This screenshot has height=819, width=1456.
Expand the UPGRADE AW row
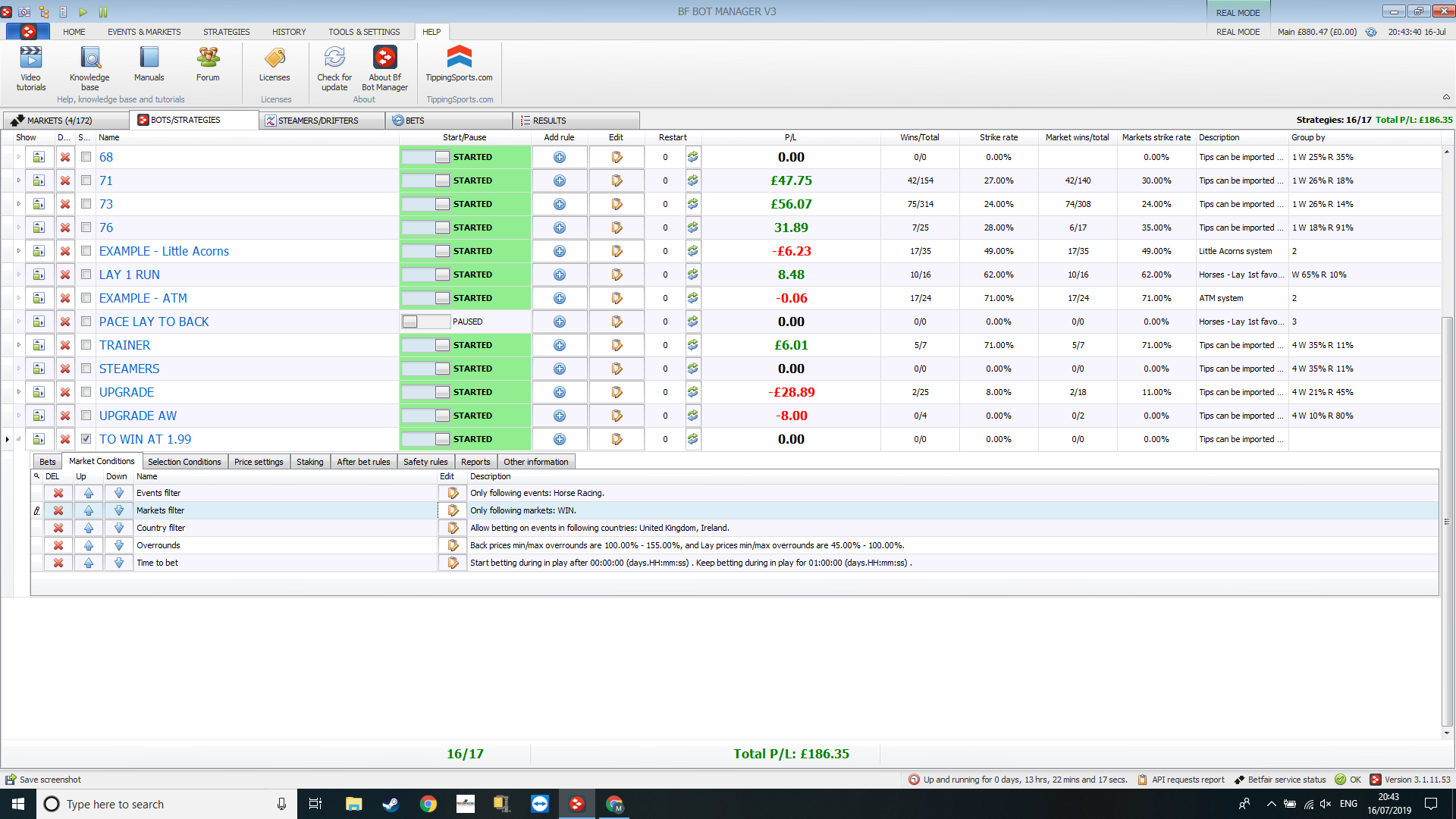tap(19, 416)
